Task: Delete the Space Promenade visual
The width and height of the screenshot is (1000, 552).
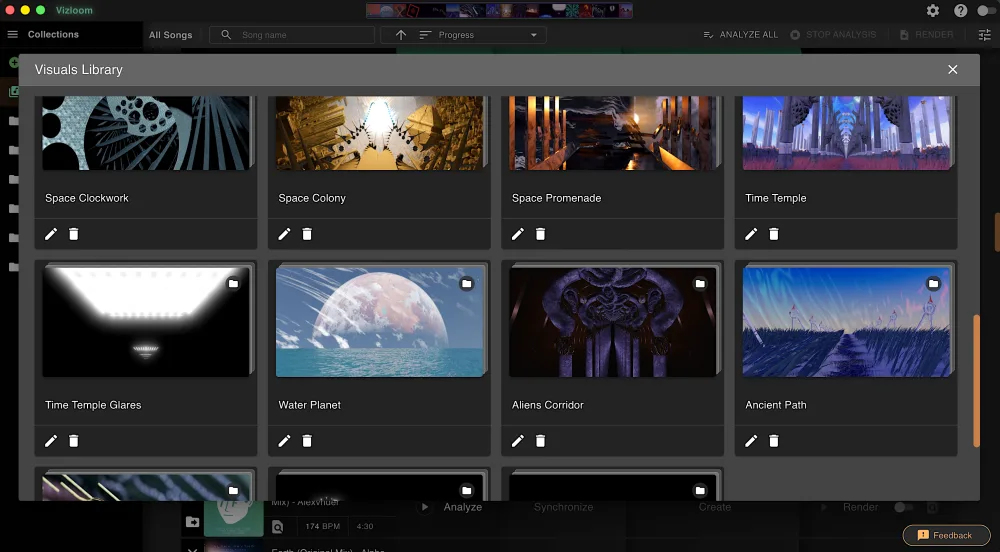Action: pos(541,235)
